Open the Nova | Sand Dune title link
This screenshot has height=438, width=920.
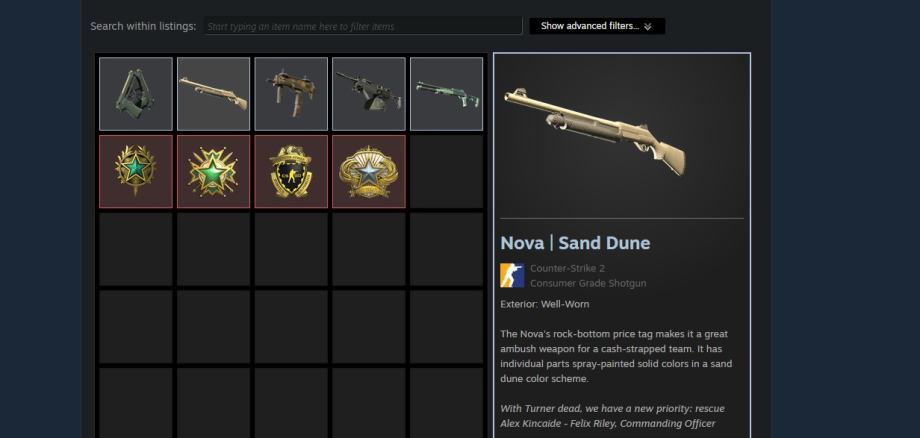(x=575, y=243)
